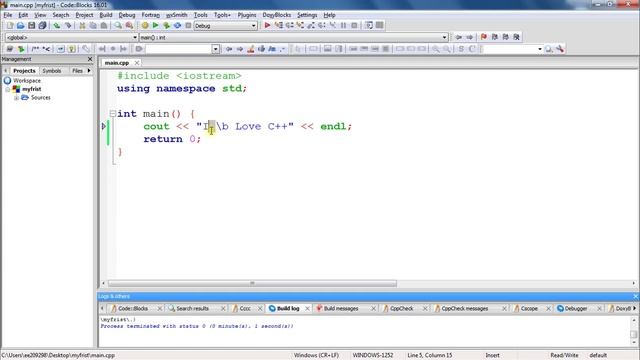Close the Logs & others panel
Viewport: 640px width, 360px height.
tap(636, 296)
